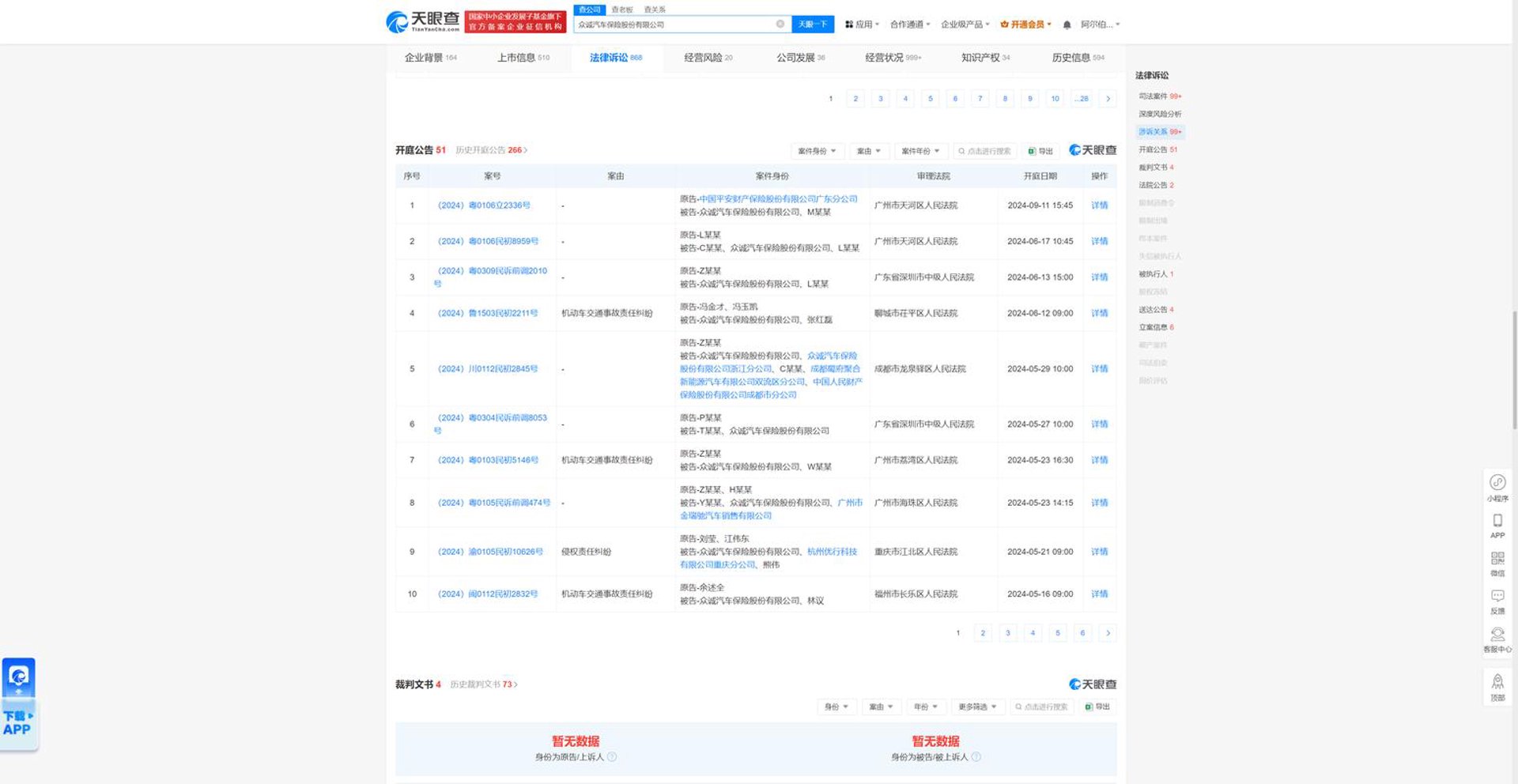
Task: Open 详情 for case 渝0105民初10626号
Action: pyautogui.click(x=1099, y=552)
